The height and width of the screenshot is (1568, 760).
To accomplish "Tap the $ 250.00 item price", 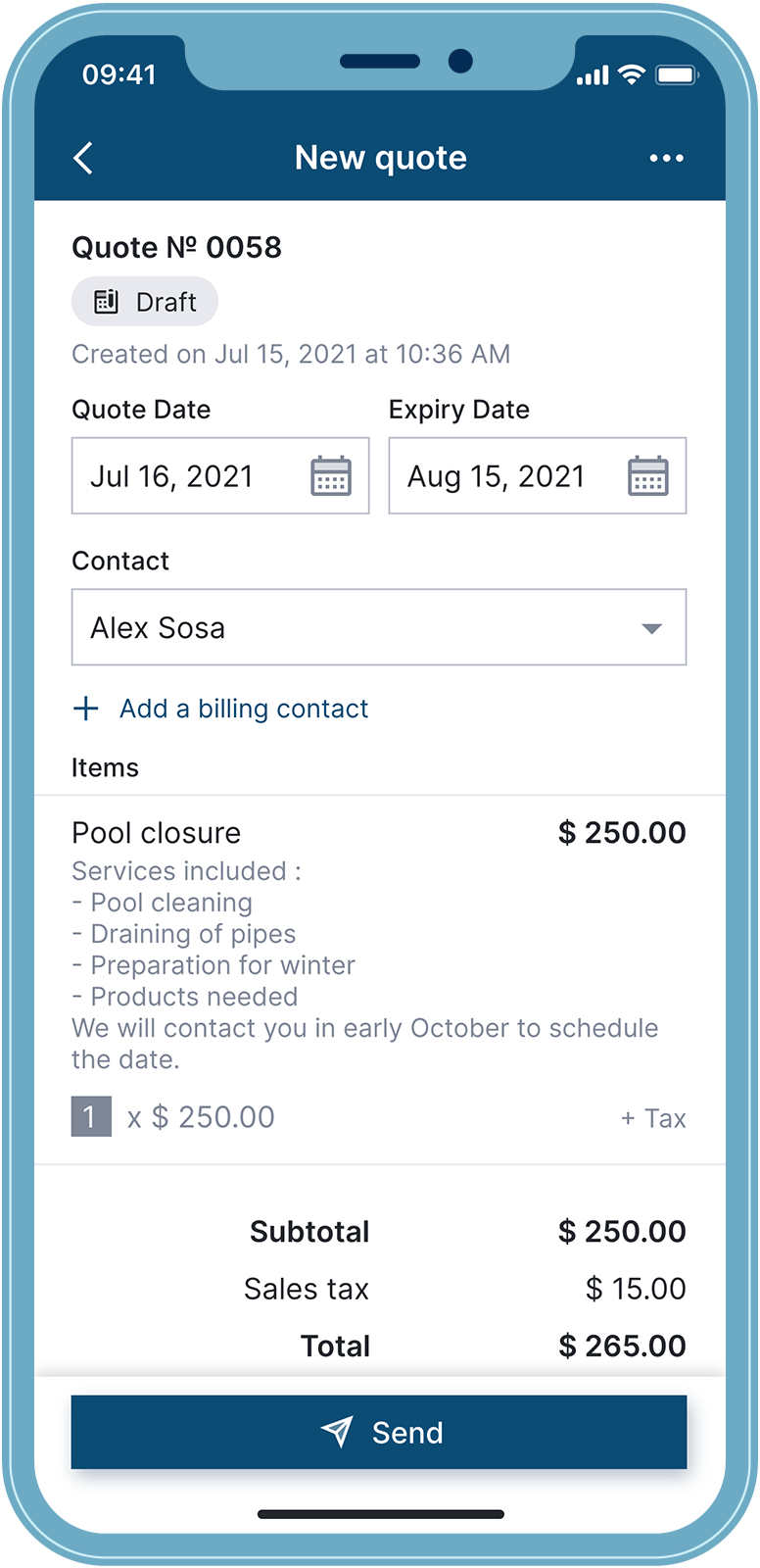I will [622, 833].
